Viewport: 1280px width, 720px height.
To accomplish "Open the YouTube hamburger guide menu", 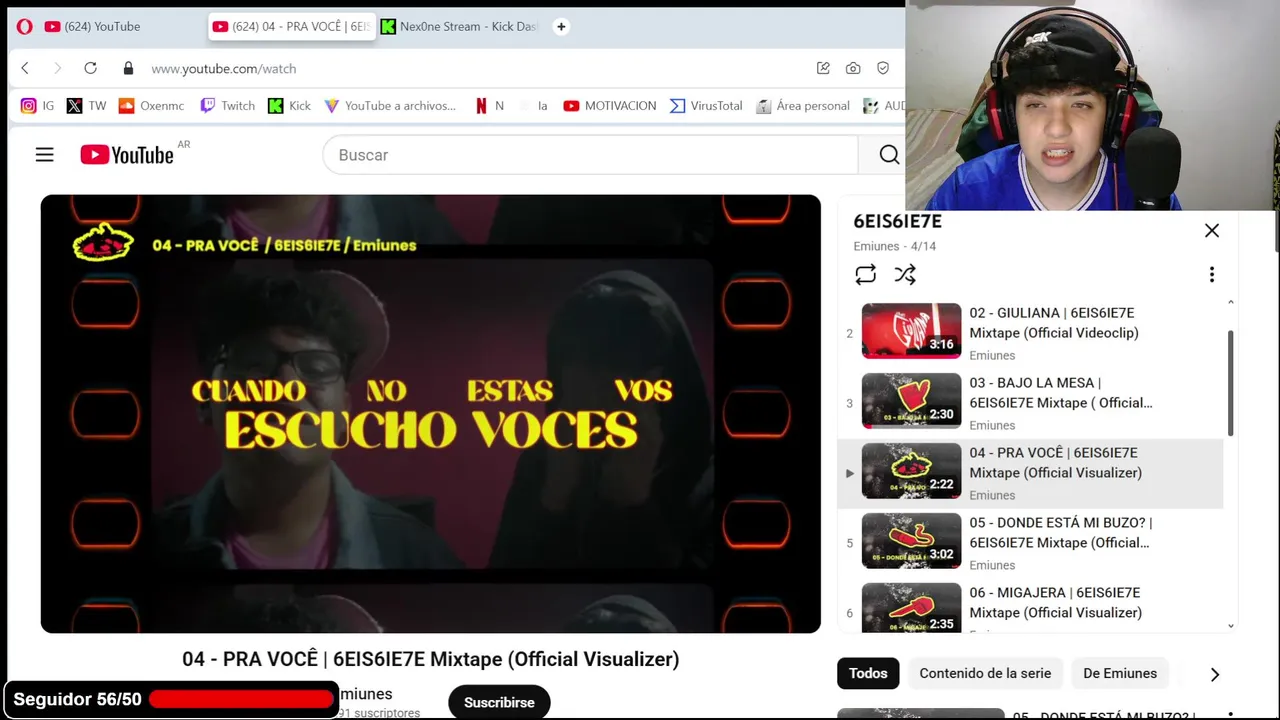I will click(x=44, y=155).
